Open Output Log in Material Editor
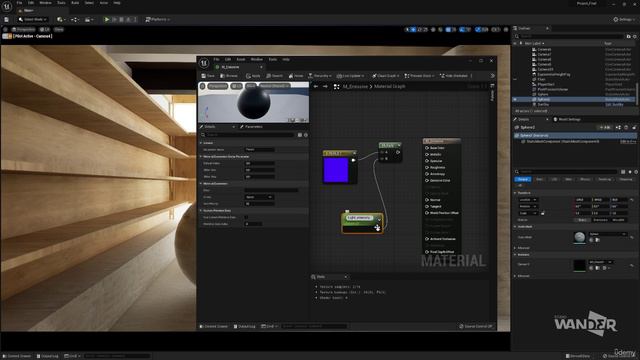 (244, 326)
